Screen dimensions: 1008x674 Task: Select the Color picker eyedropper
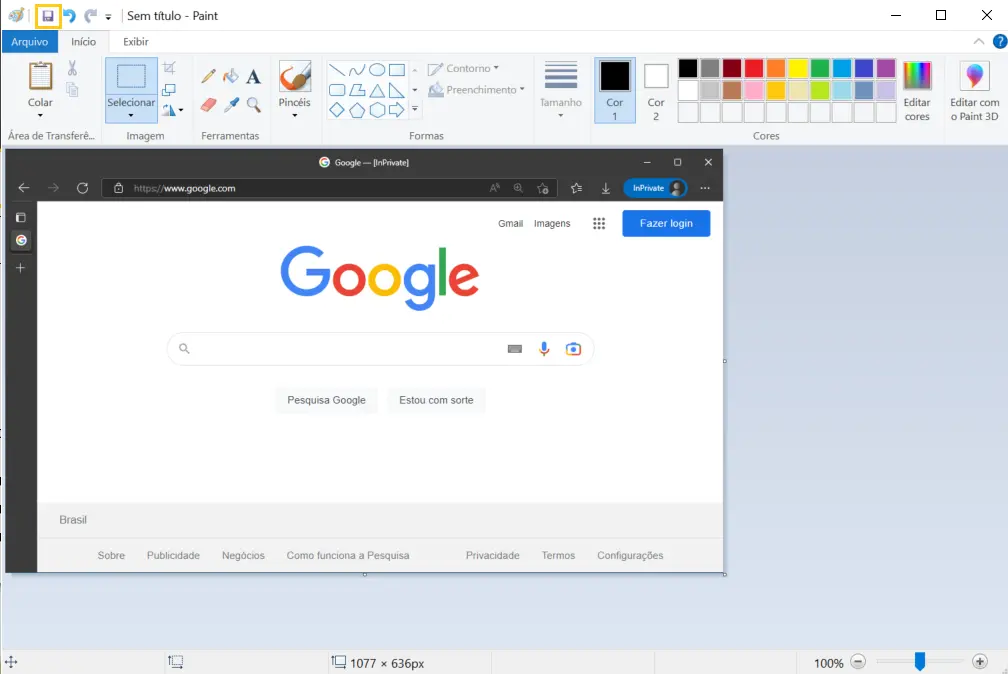[231, 104]
